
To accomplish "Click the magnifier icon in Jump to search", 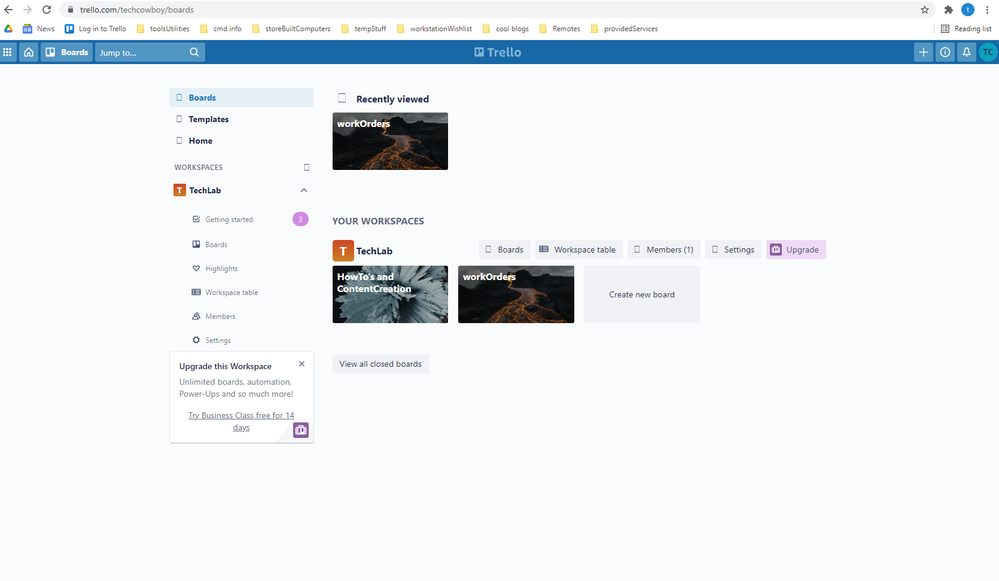I will [x=194, y=52].
